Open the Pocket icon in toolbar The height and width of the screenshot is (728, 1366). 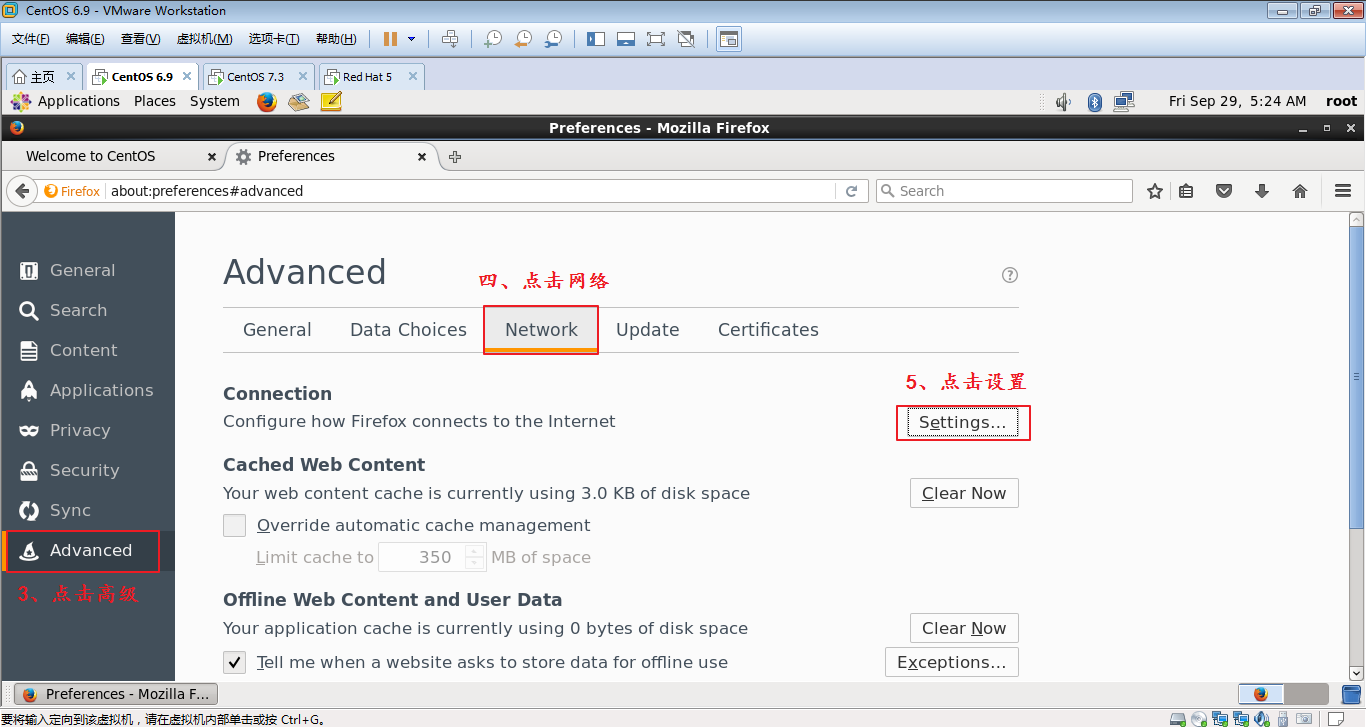click(1224, 191)
